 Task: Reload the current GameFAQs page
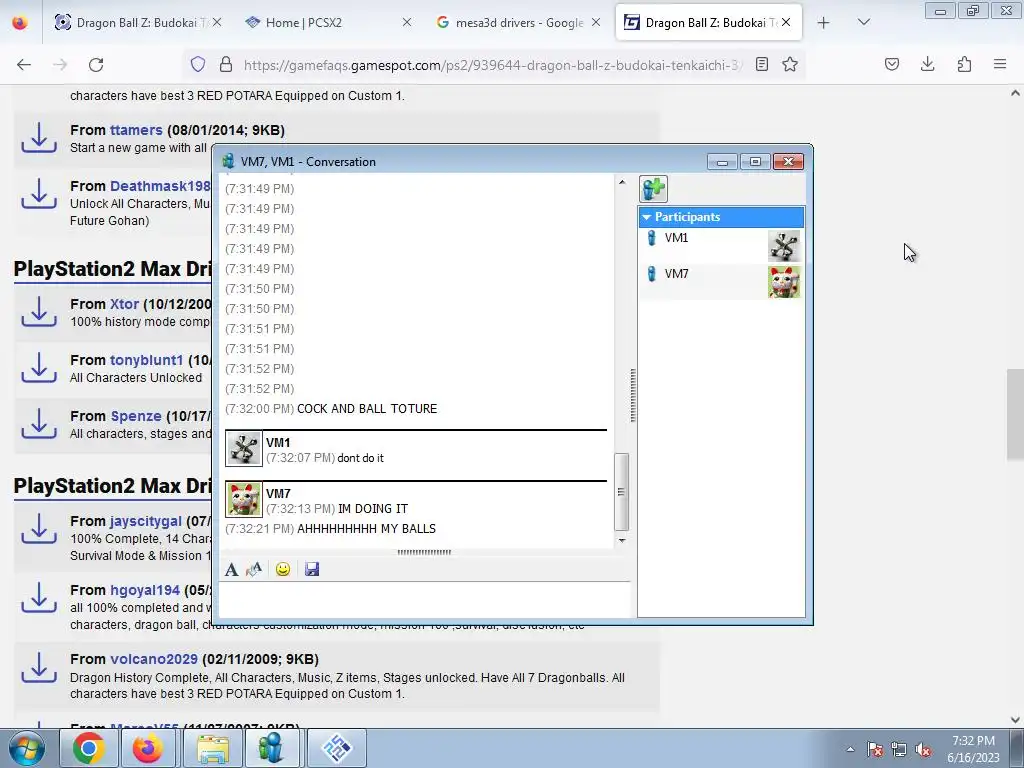pyautogui.click(x=96, y=64)
